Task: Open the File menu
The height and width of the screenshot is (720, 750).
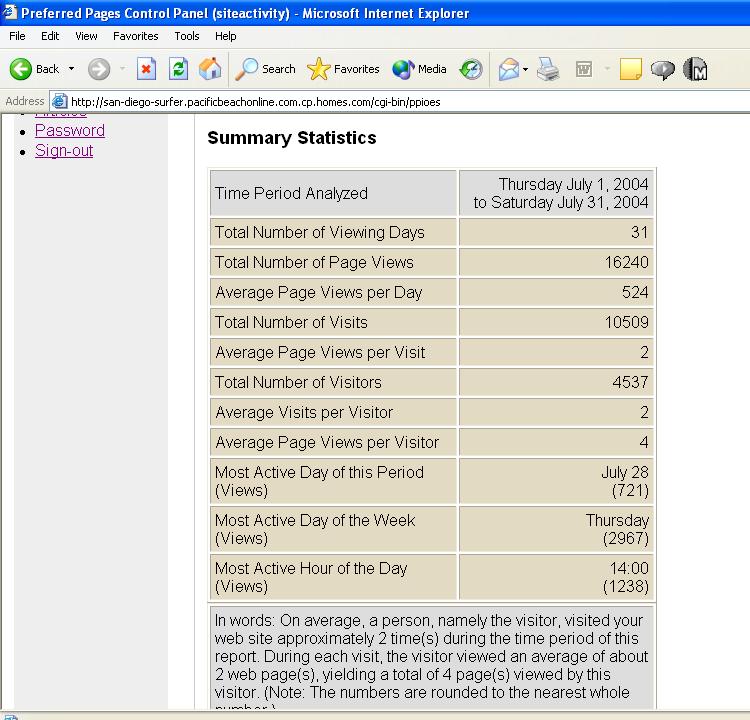Action: coord(17,36)
